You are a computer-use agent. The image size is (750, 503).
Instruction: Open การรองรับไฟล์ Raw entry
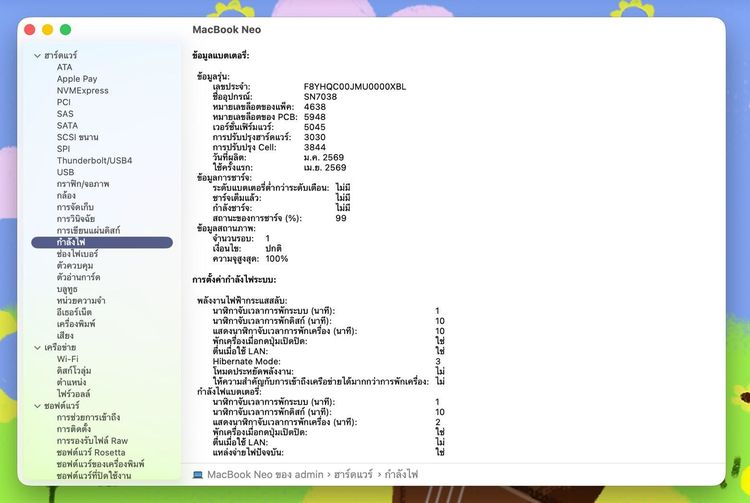pos(92,441)
